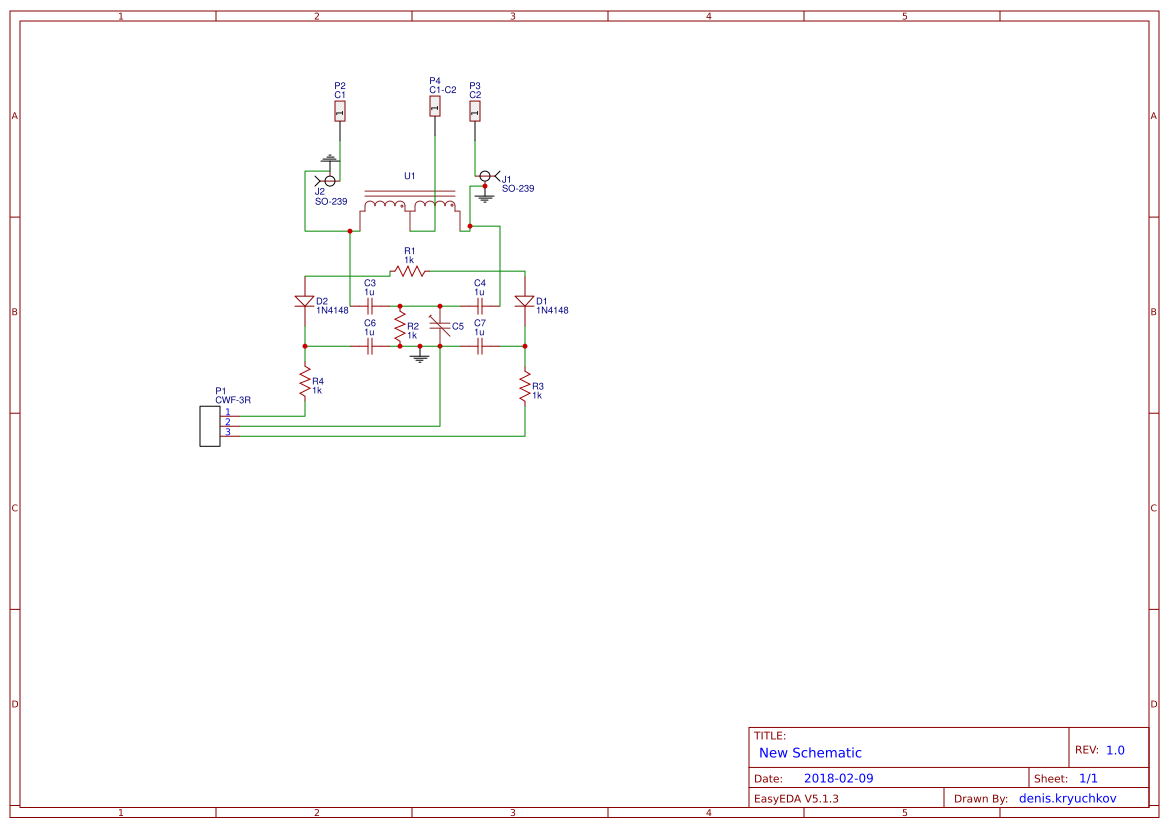Click resistor R3 symbol
1169x828 pixels.
(524, 386)
